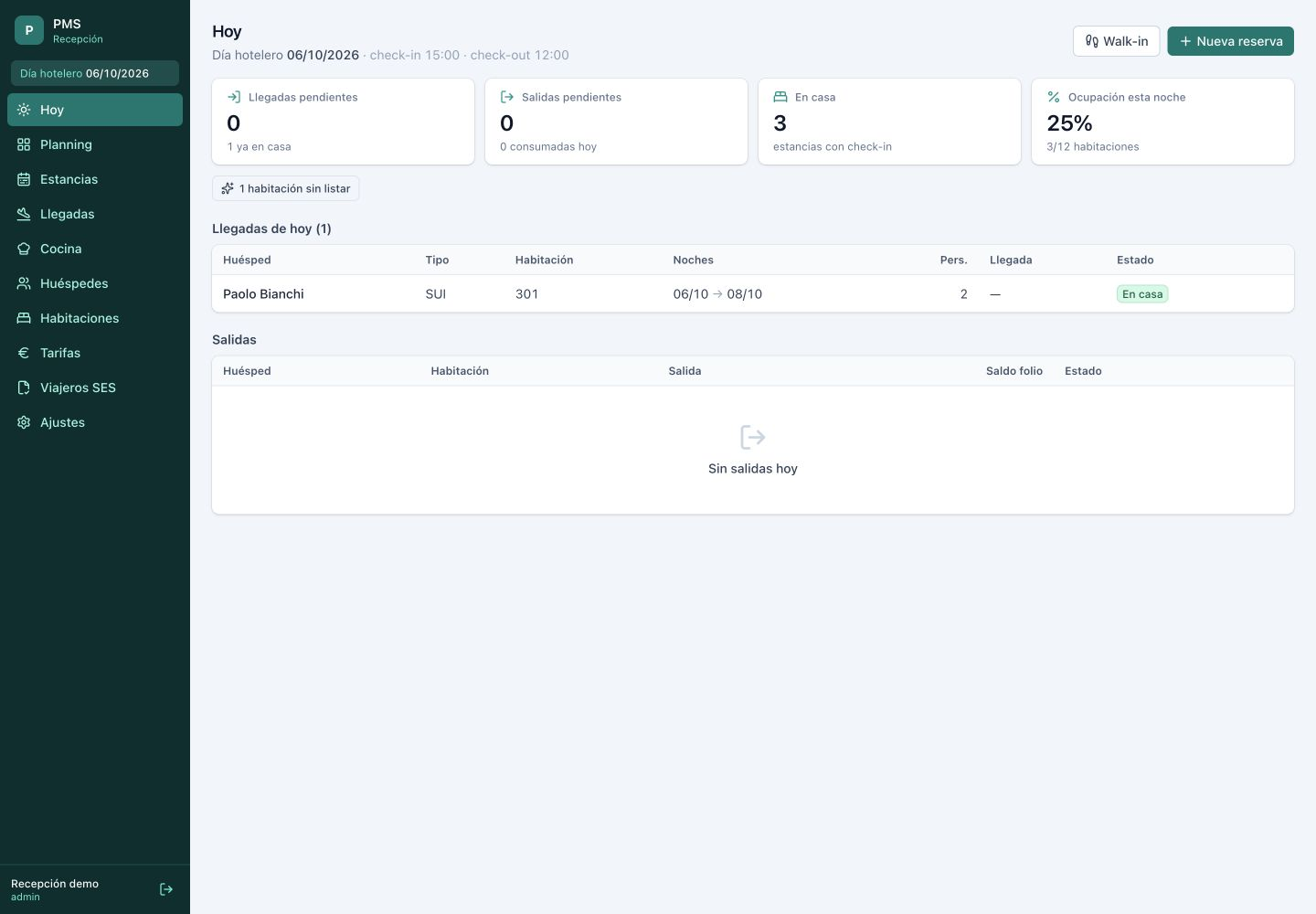Click the sun icon beside Hoy
The height and width of the screenshot is (914, 1316).
pyautogui.click(x=24, y=110)
